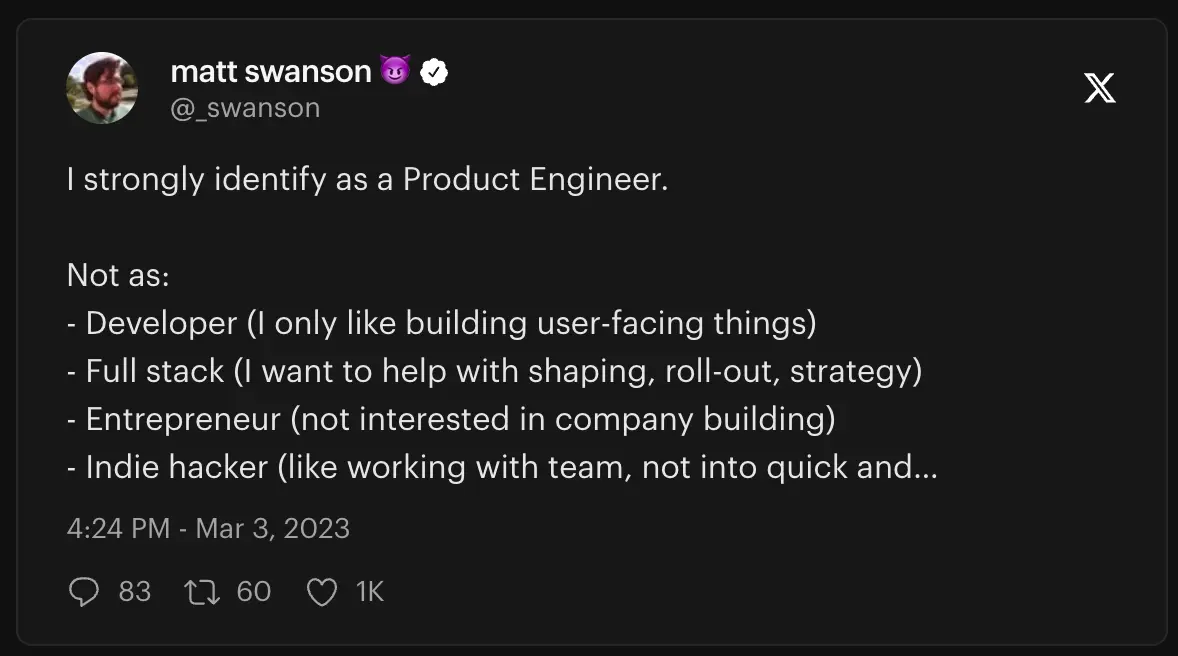Click the '- Full stack' bullet line
The width and height of the screenshot is (1178, 656).
(494, 372)
